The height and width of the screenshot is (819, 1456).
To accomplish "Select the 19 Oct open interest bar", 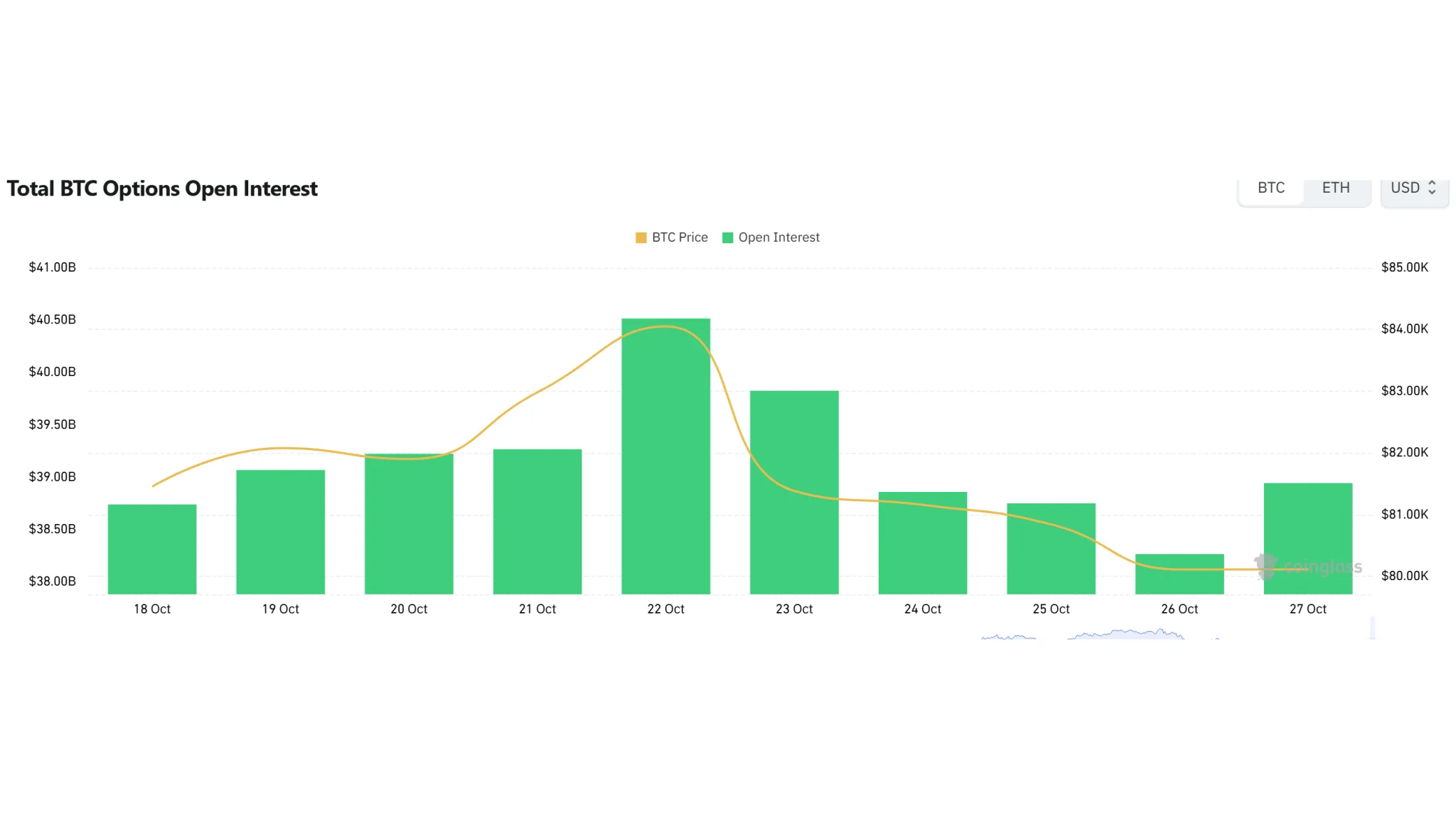I will coord(281,532).
